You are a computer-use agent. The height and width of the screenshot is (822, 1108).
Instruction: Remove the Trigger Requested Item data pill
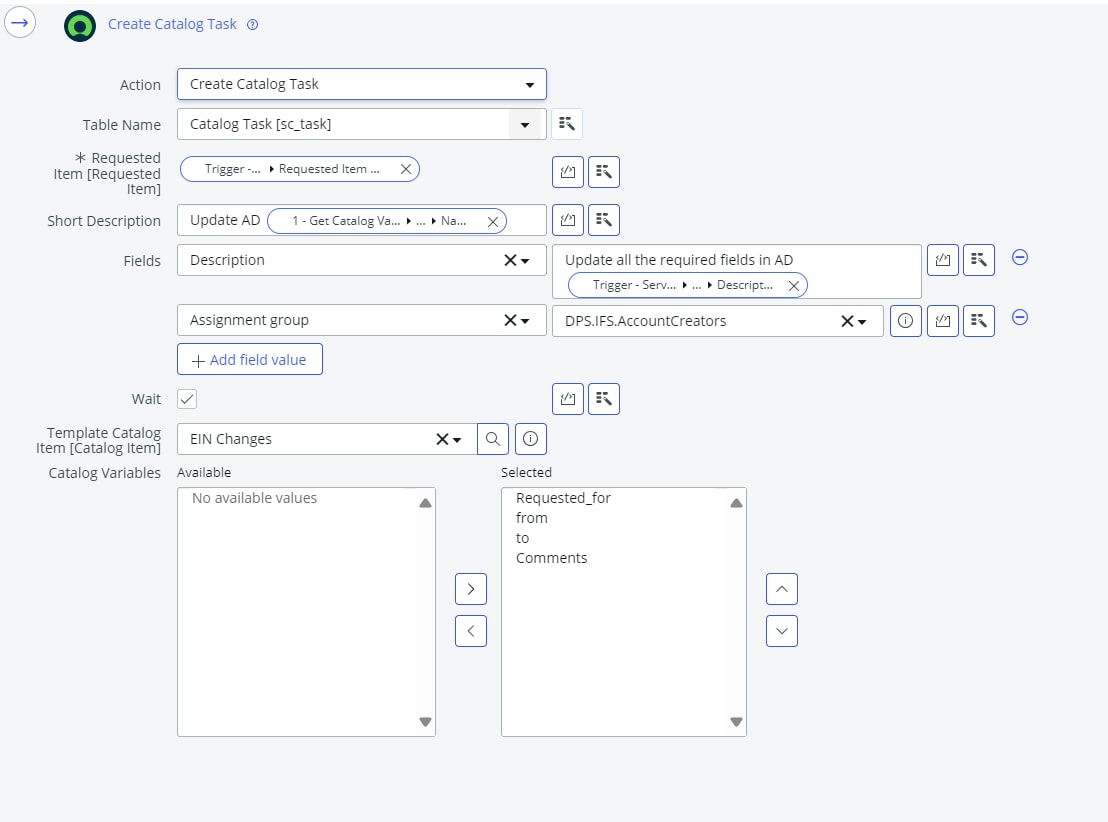point(406,169)
